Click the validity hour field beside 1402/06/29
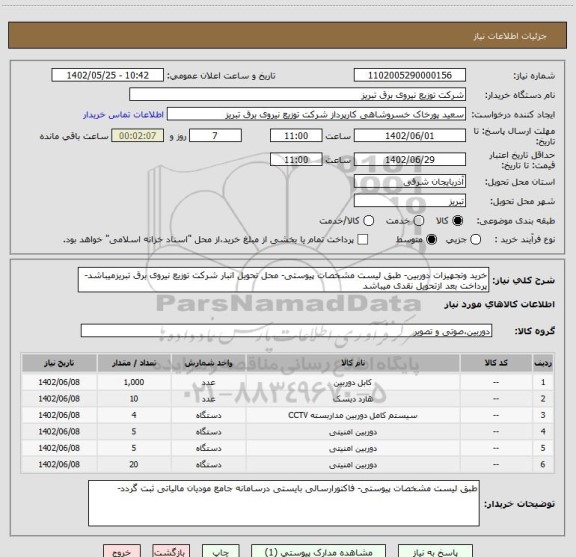 click(296, 159)
